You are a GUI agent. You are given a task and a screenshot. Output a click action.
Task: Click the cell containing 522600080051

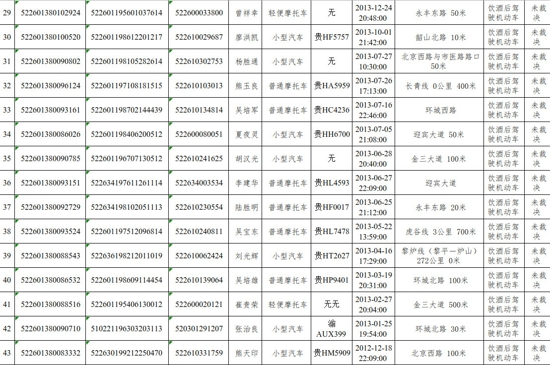pyautogui.click(x=199, y=134)
